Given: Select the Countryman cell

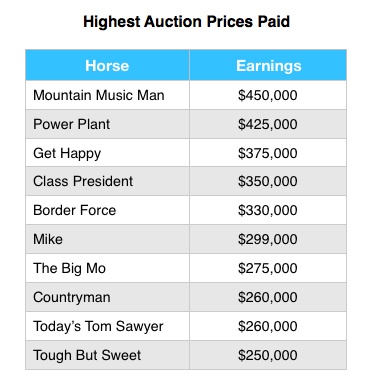Looking at the screenshot, I should 107,297.
